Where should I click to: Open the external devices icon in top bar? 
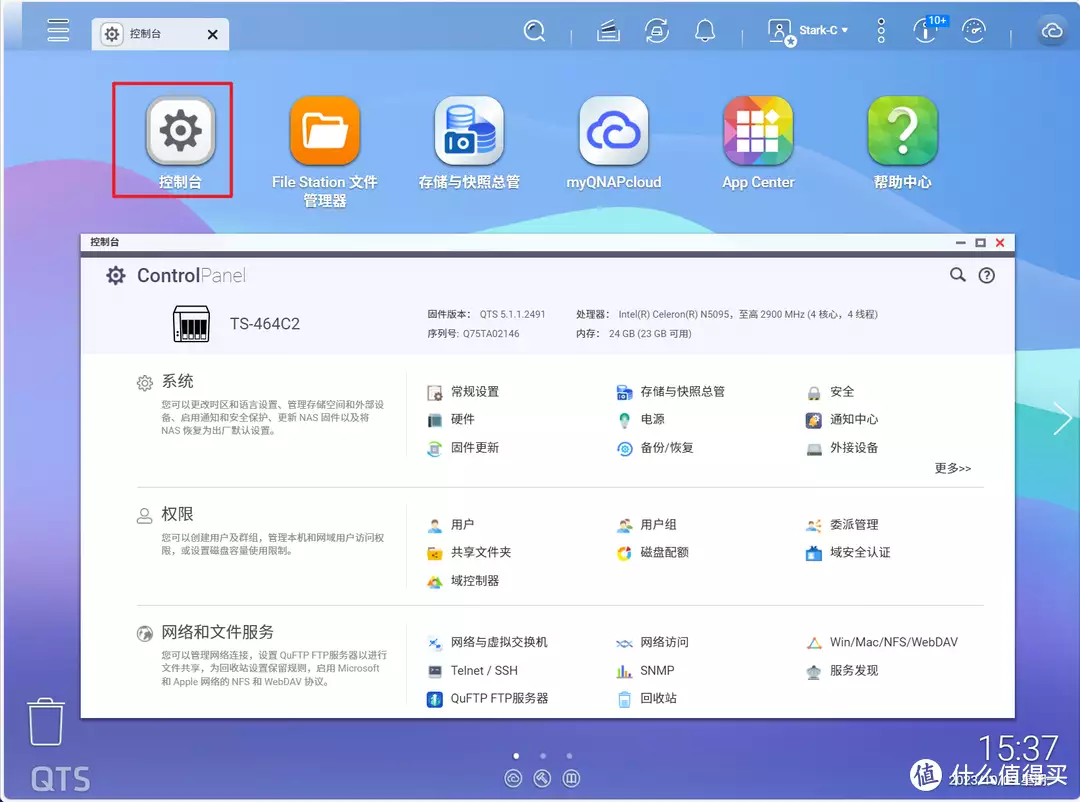coord(656,31)
